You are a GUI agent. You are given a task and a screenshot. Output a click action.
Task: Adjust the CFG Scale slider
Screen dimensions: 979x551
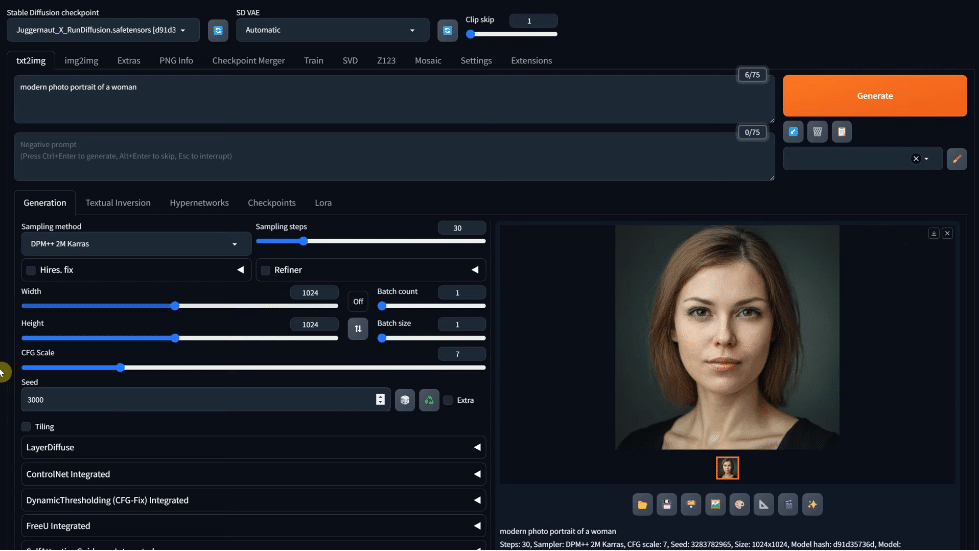(x=253, y=368)
